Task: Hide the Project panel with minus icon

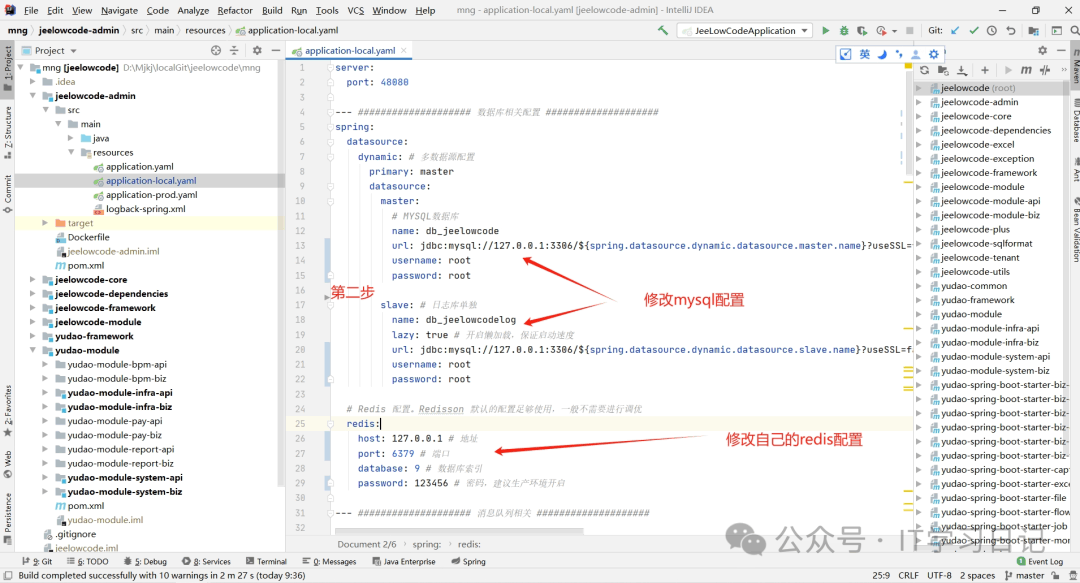Action: (x=276, y=50)
